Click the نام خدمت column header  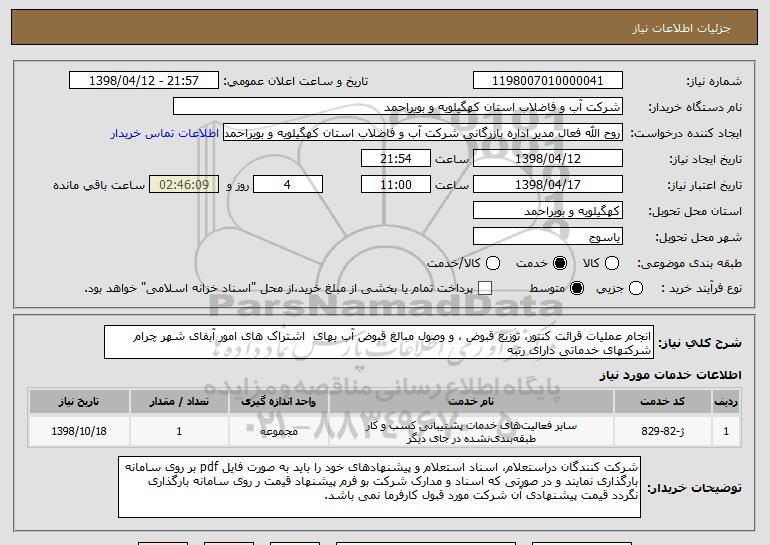[x=471, y=402]
